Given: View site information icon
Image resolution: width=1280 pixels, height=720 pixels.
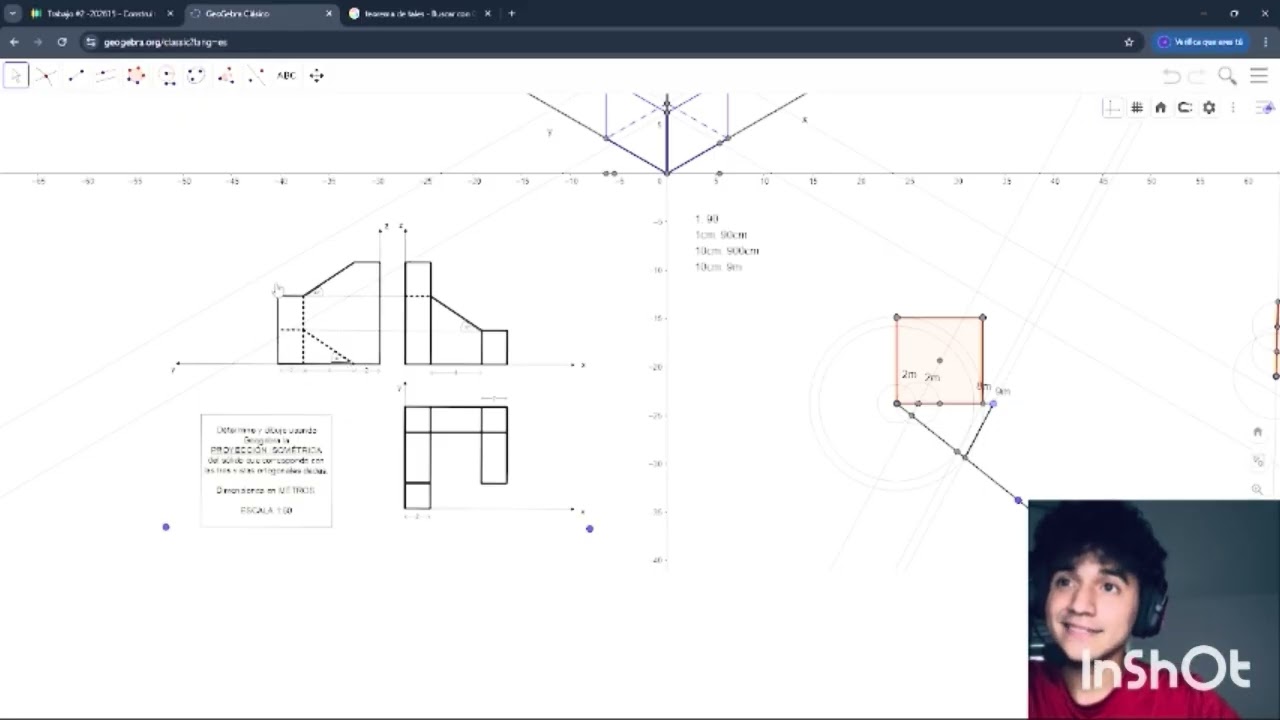Looking at the screenshot, I should (91, 42).
